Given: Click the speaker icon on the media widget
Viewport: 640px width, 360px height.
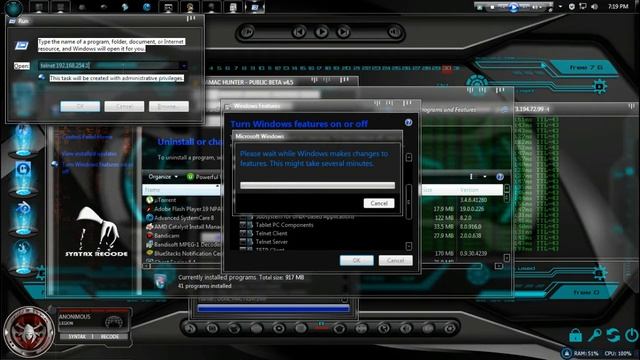Looking at the screenshot, I should click(394, 31).
